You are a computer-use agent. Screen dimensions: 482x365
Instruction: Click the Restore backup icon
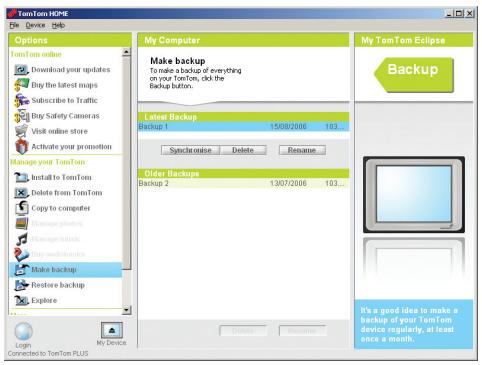[x=22, y=285]
